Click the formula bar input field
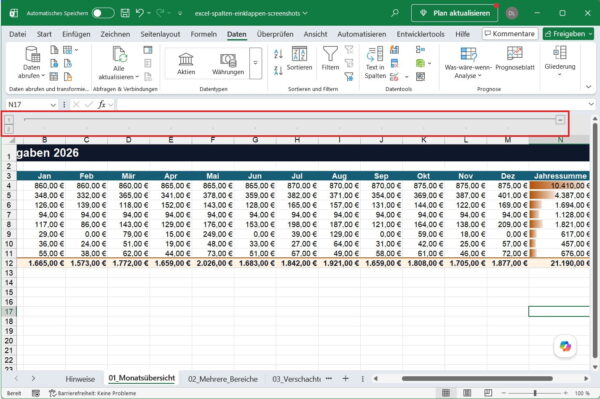 click(351, 104)
